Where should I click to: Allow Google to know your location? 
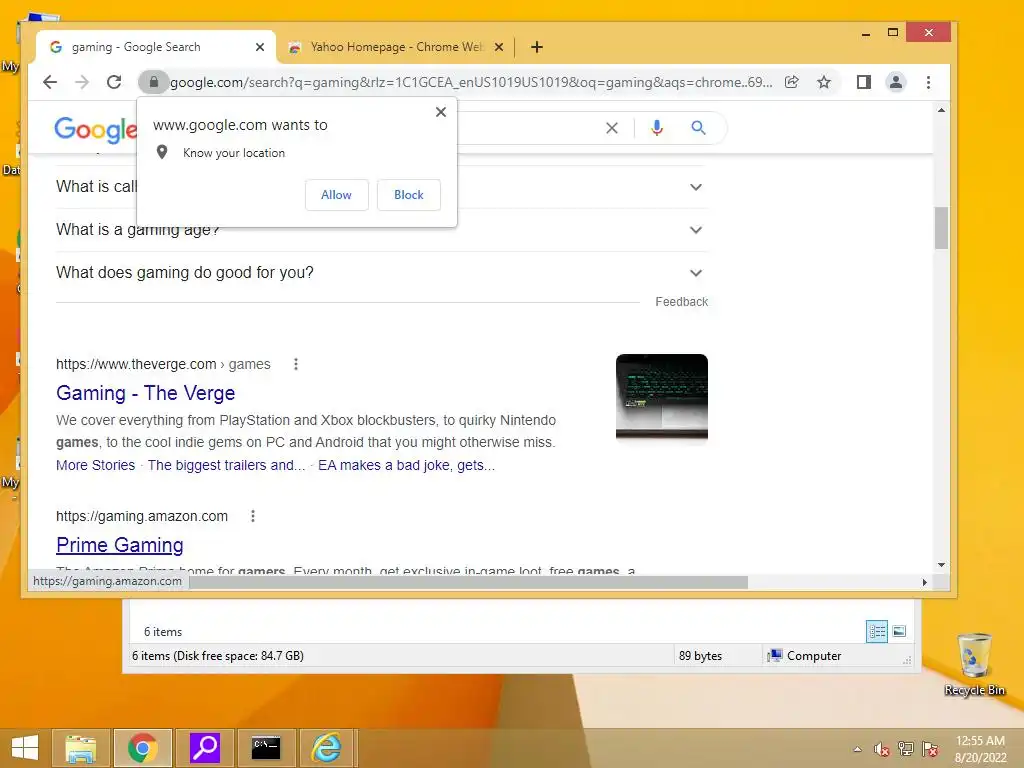click(336, 195)
